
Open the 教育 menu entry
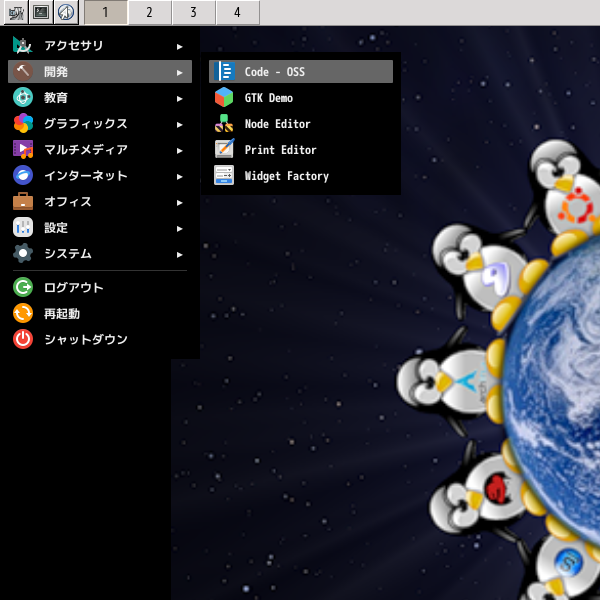click(x=100, y=98)
